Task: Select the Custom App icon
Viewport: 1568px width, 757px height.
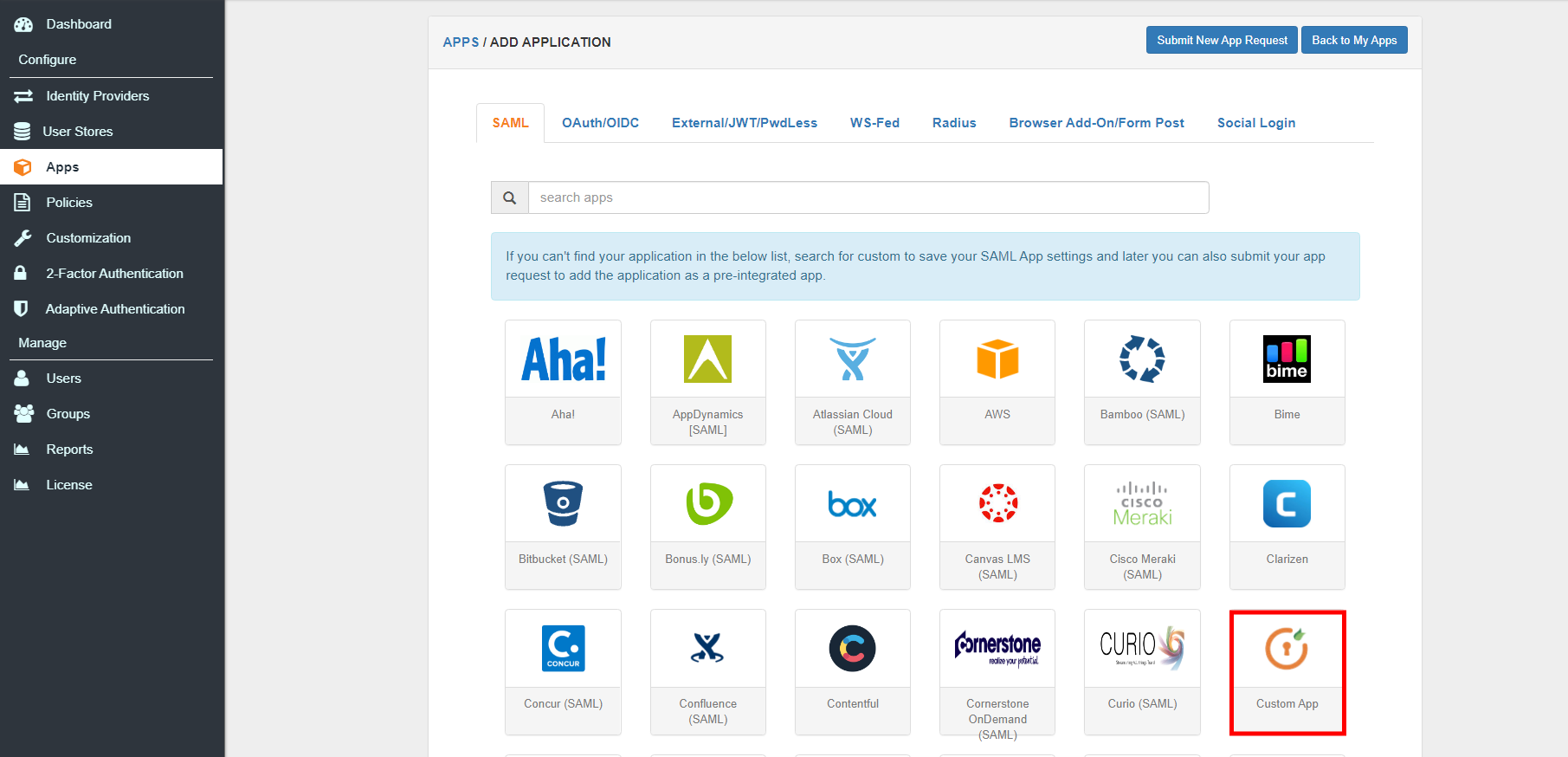Action: tap(1287, 648)
